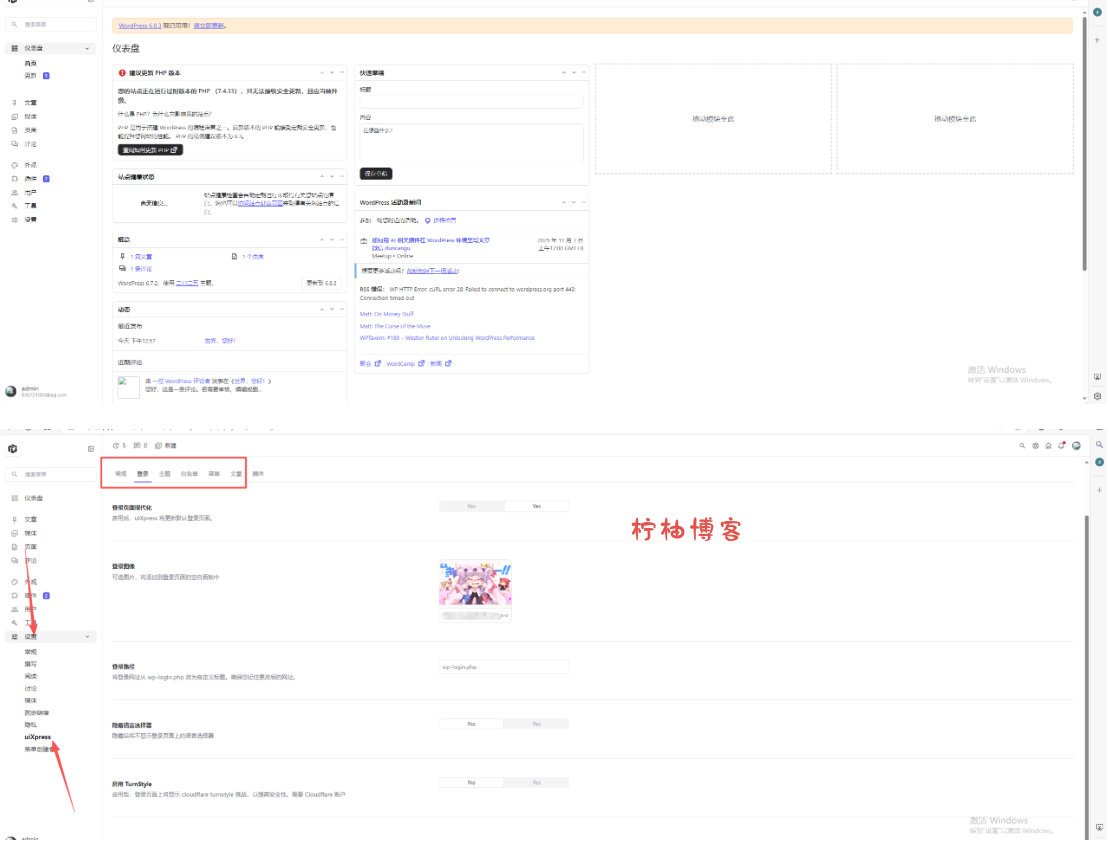Click the 登录路径 wp-login.php input field
Image resolution: width=1109 pixels, height=846 pixels.
tap(503, 666)
